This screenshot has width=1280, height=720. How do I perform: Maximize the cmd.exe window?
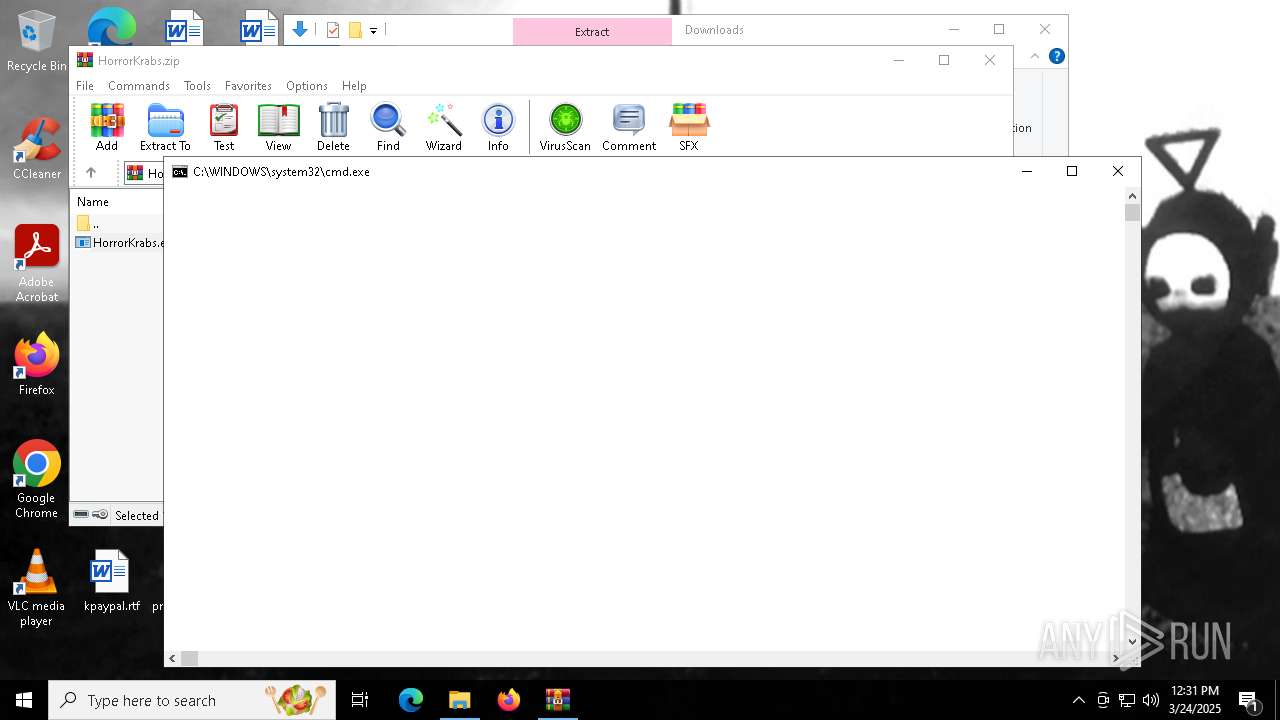(1072, 171)
